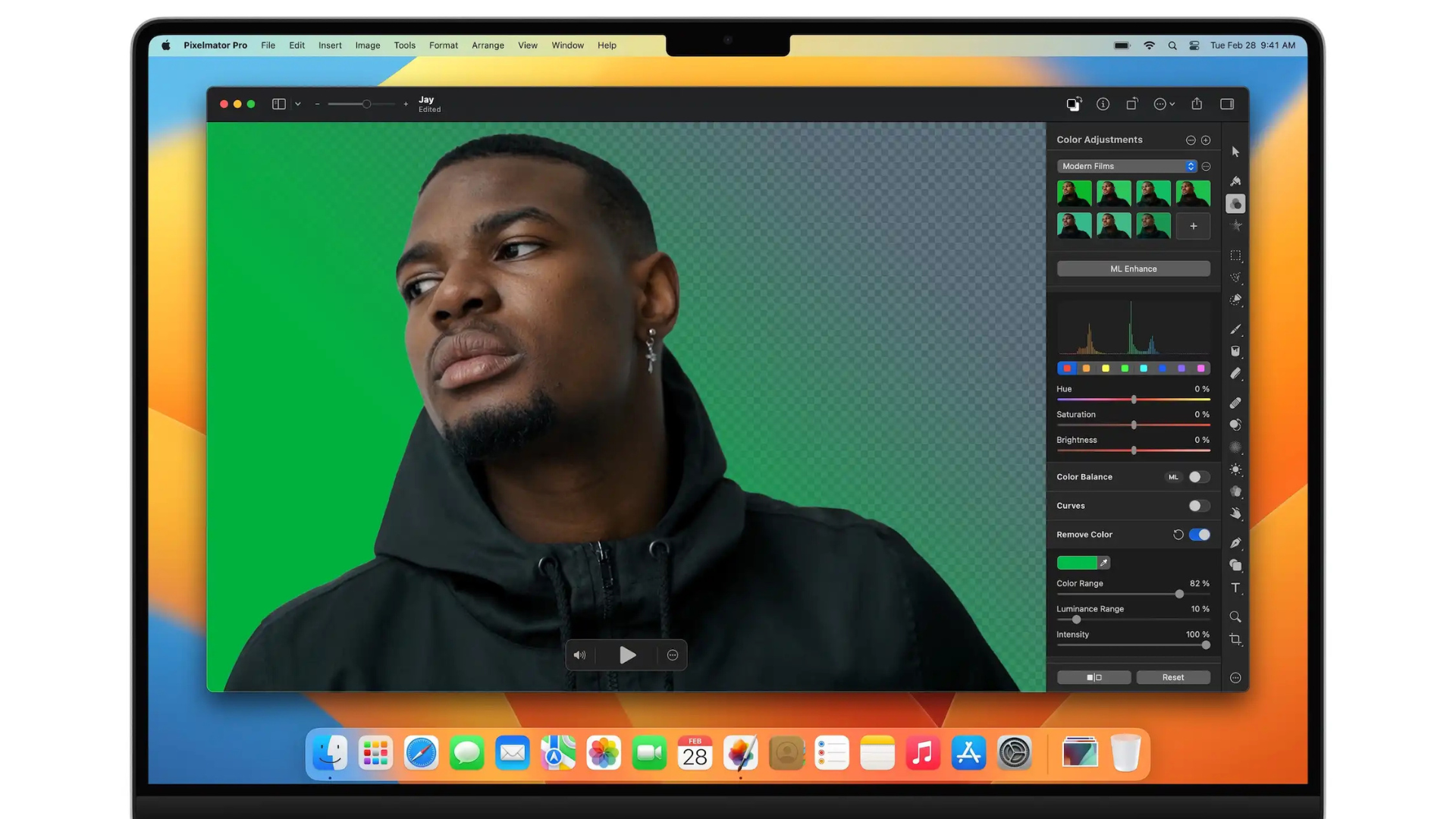
Task: Open the Share icon in toolbar
Action: click(1197, 104)
